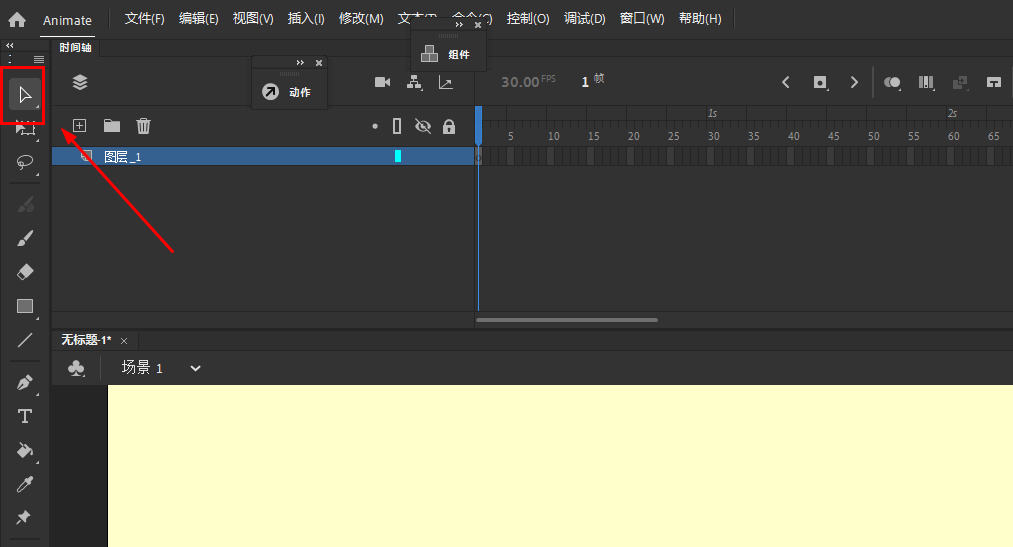Create a new layer folder
This screenshot has height=547, width=1013.
[112, 125]
